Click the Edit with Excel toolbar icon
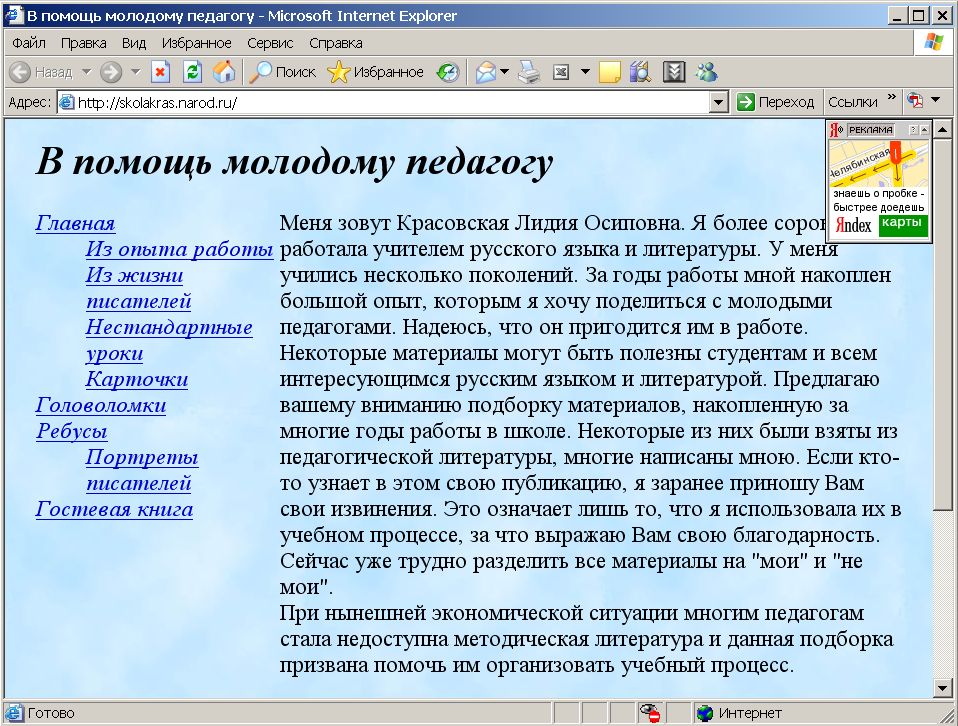This screenshot has height=726, width=958. pyautogui.click(x=561, y=72)
